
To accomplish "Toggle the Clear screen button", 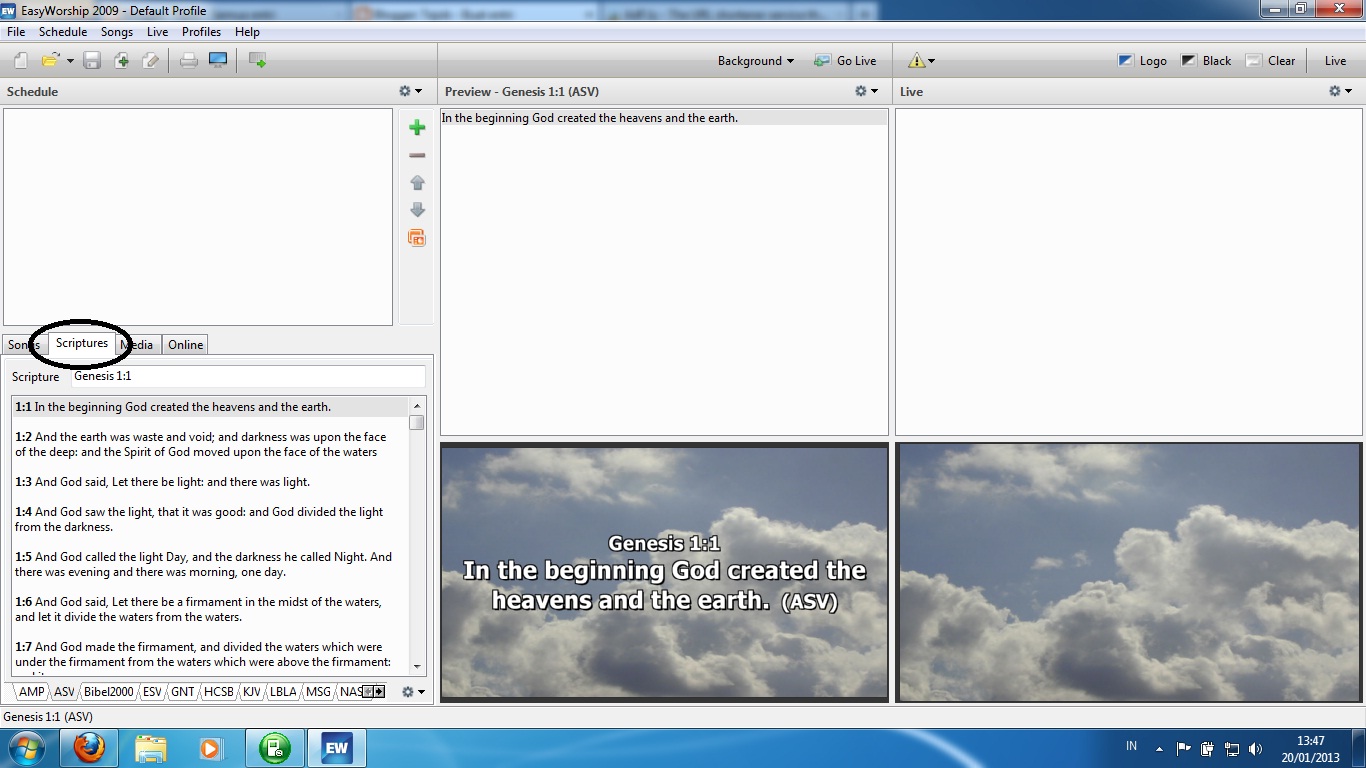I will click(1270, 61).
